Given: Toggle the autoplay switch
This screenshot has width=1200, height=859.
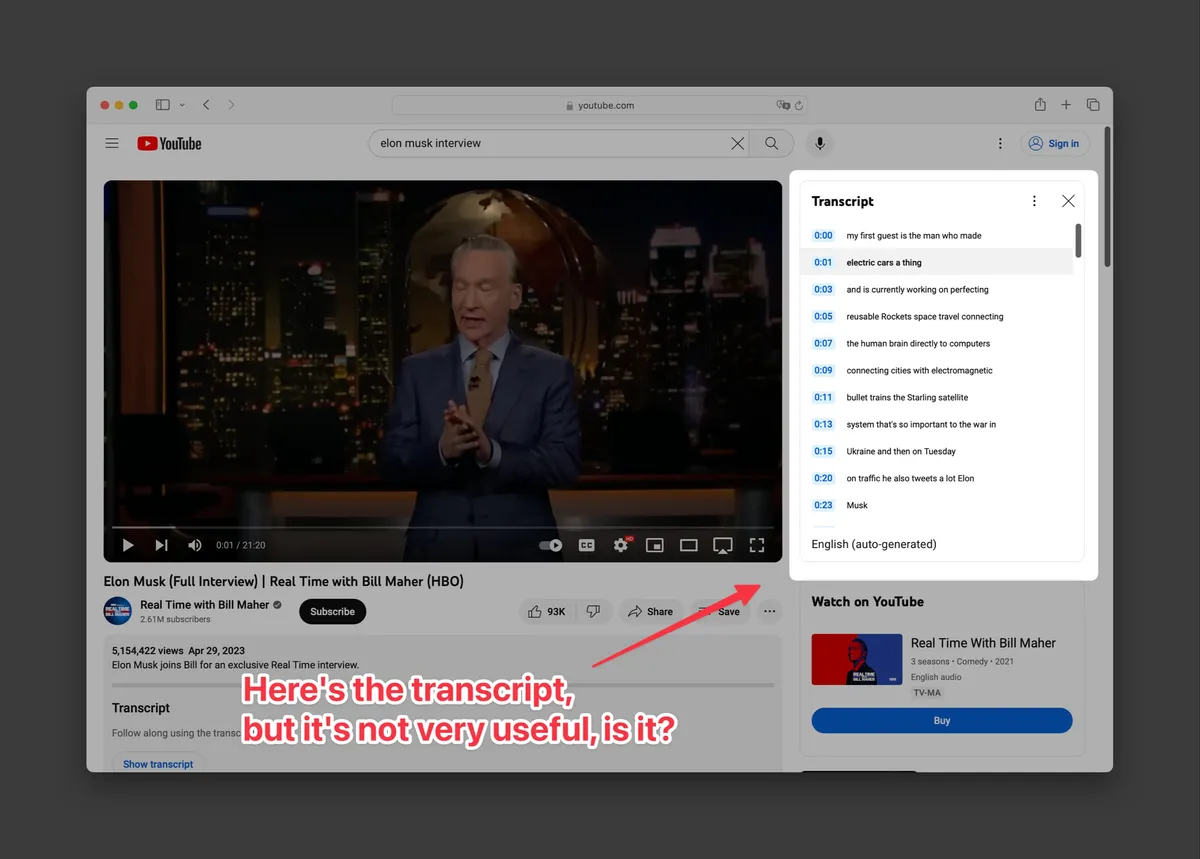Looking at the screenshot, I should coord(550,545).
